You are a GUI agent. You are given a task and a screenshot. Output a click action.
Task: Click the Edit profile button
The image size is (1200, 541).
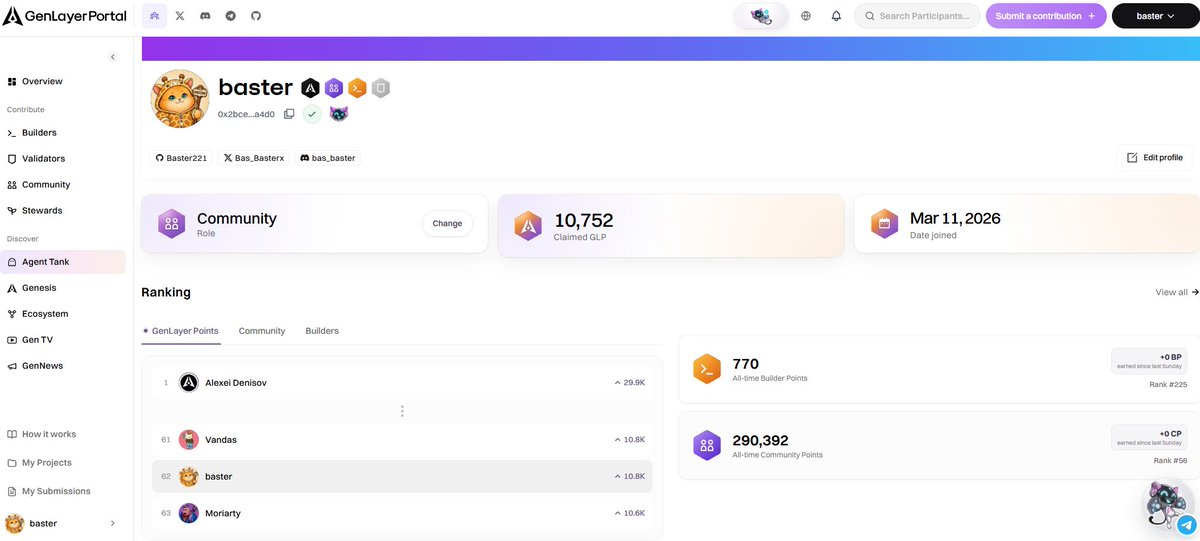(x=1154, y=158)
